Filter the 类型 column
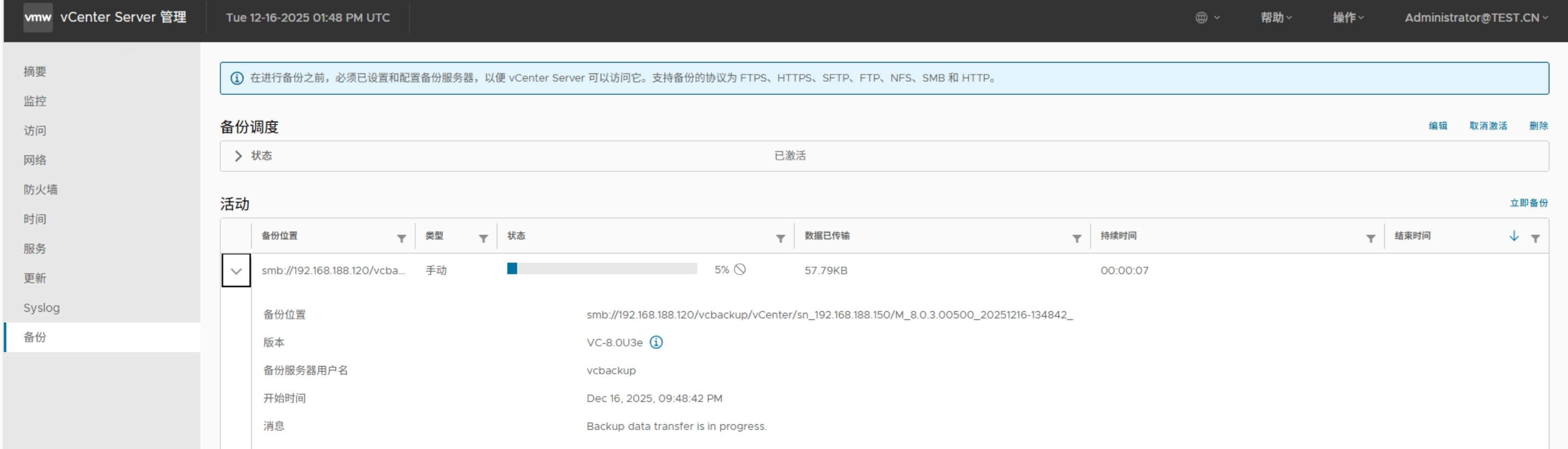Image resolution: width=1568 pixels, height=449 pixels. coord(483,239)
